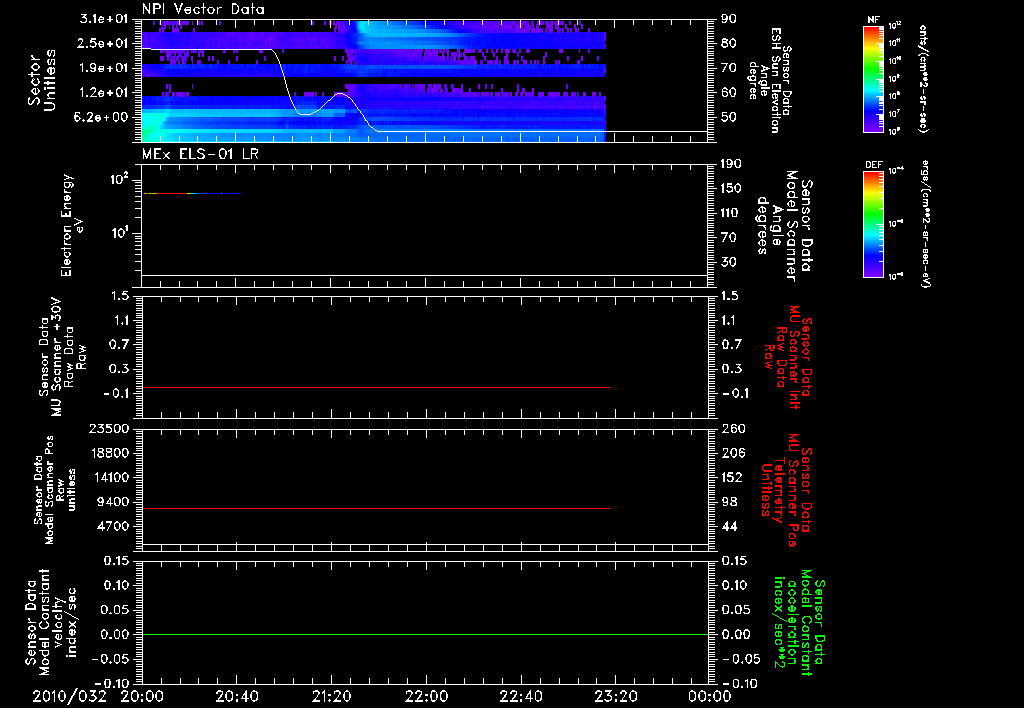Select the "NPI Vector Data" panel title
The height and width of the screenshot is (708, 1024).
[x=203, y=9]
